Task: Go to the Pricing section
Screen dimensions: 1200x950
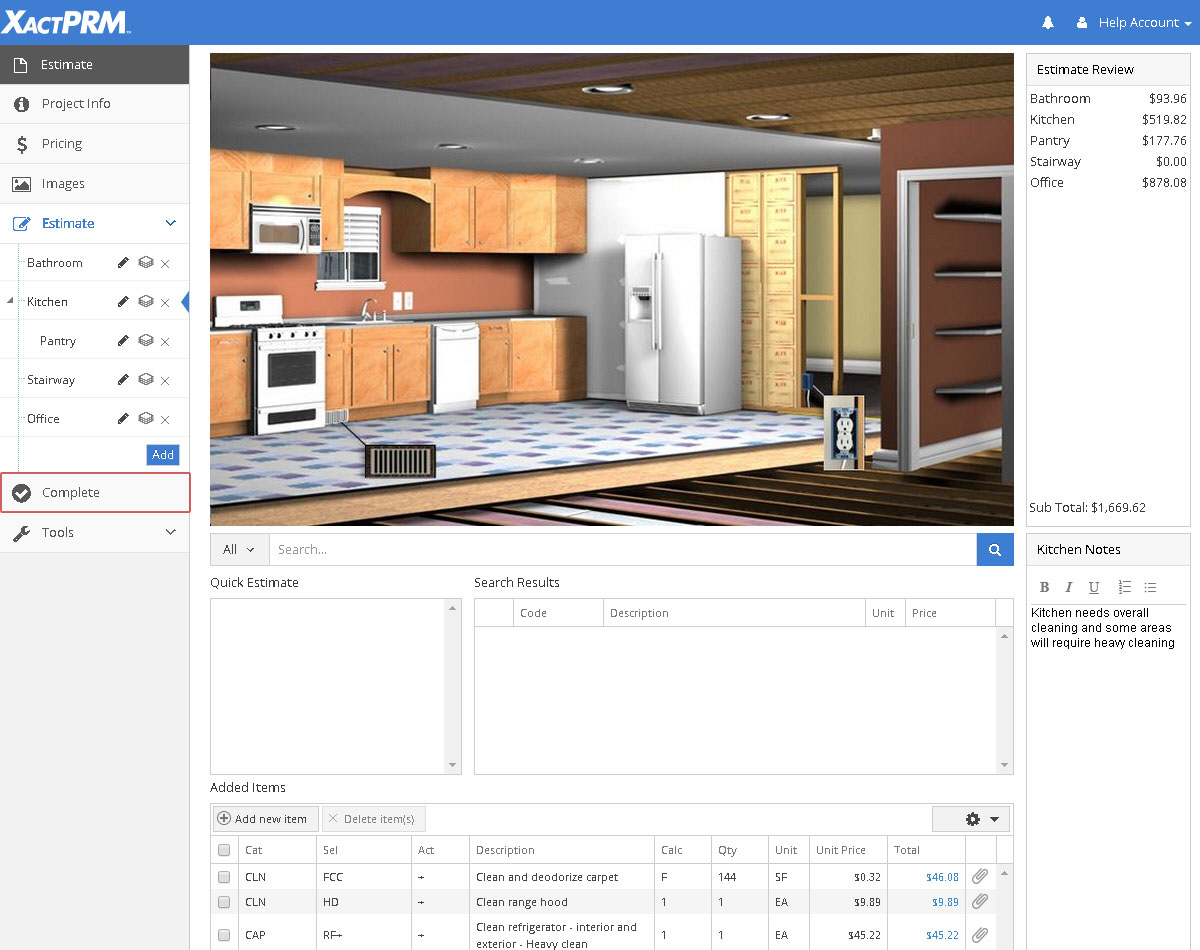Action: (x=62, y=144)
